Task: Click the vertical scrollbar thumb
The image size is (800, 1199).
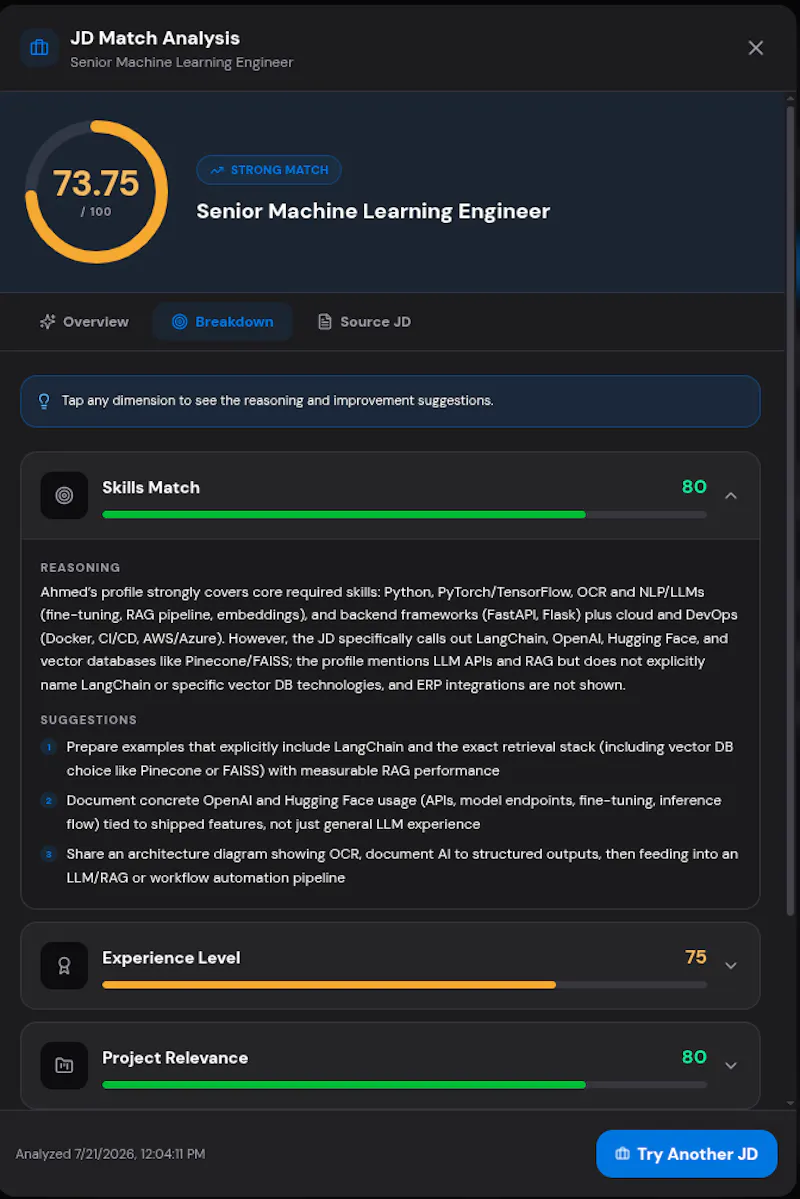Action: click(x=791, y=511)
